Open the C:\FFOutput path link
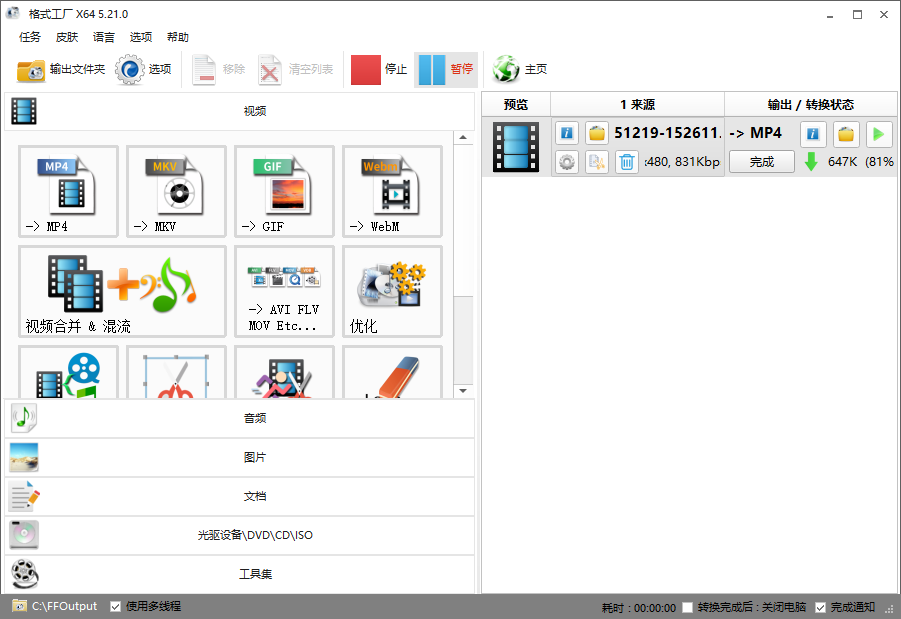This screenshot has width=901, height=619. pos(64,606)
